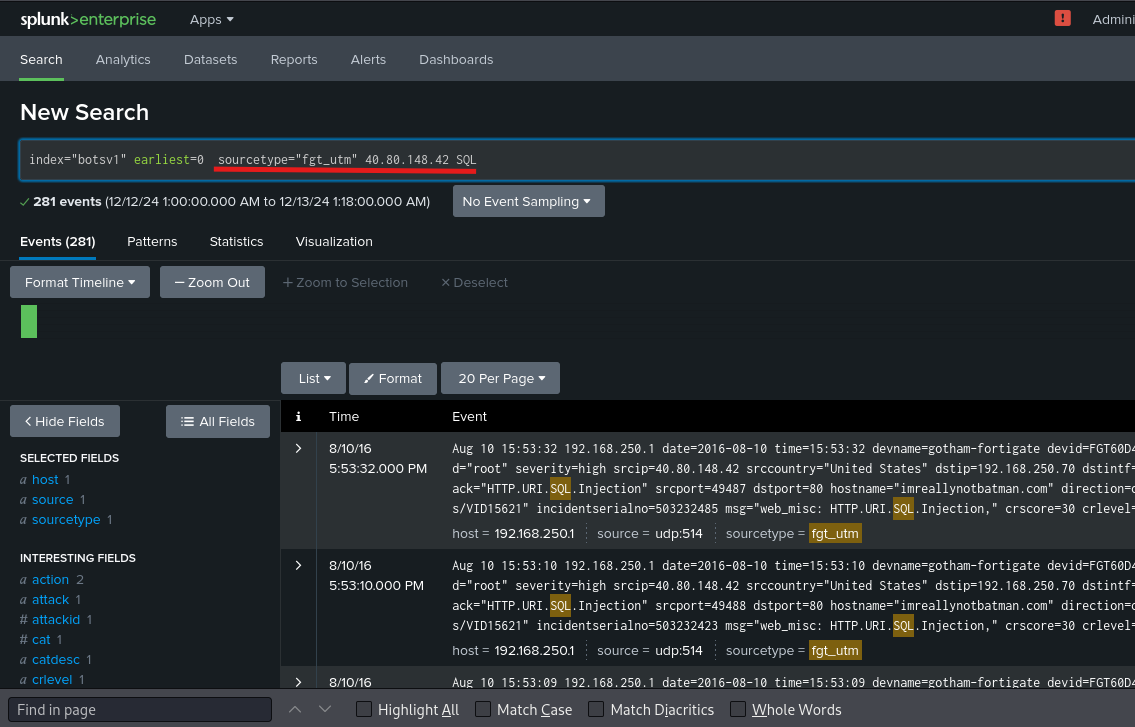This screenshot has height=727, width=1135.
Task: Open the Alerts page
Action: click(368, 59)
